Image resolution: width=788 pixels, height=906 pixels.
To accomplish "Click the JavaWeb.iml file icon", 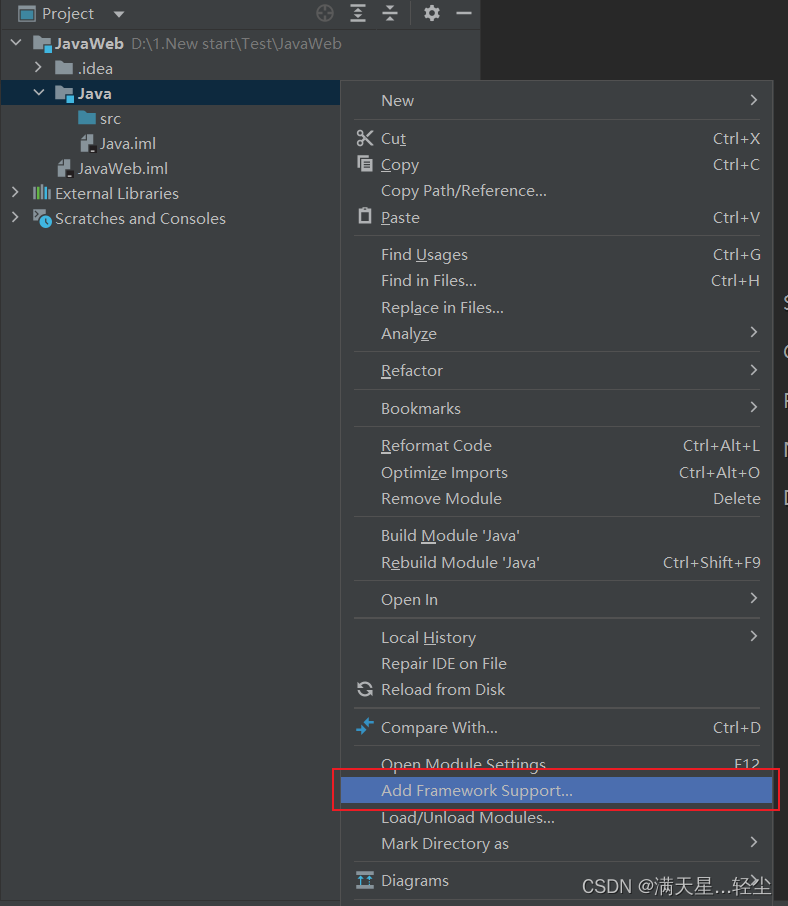I will [x=65, y=168].
